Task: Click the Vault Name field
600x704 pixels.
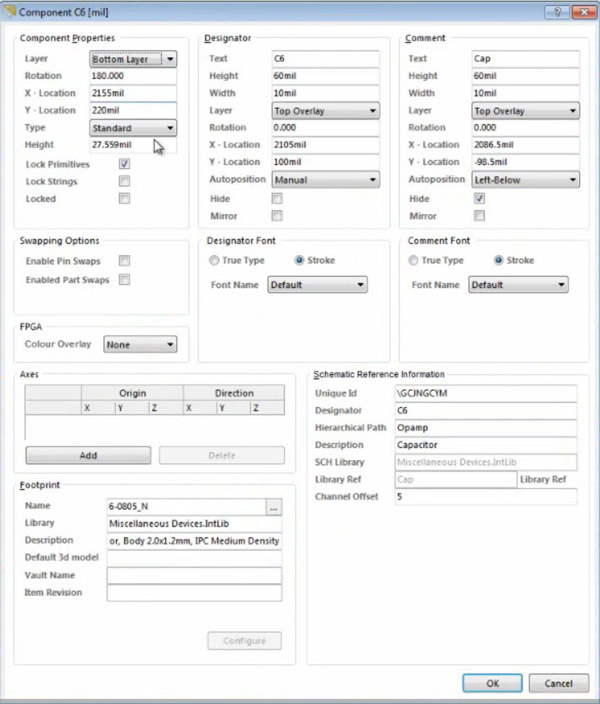Action: pos(194,575)
